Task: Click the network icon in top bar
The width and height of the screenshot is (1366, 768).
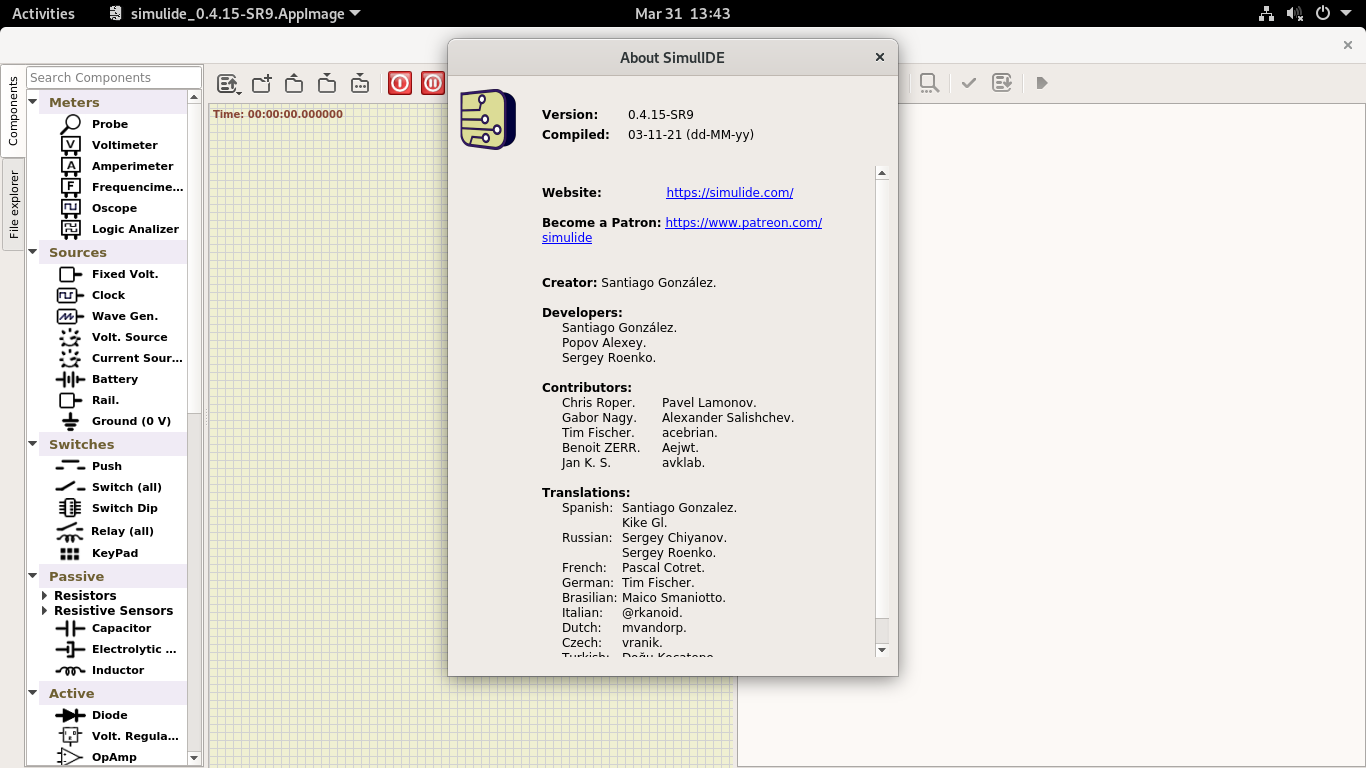Action: (x=1266, y=14)
